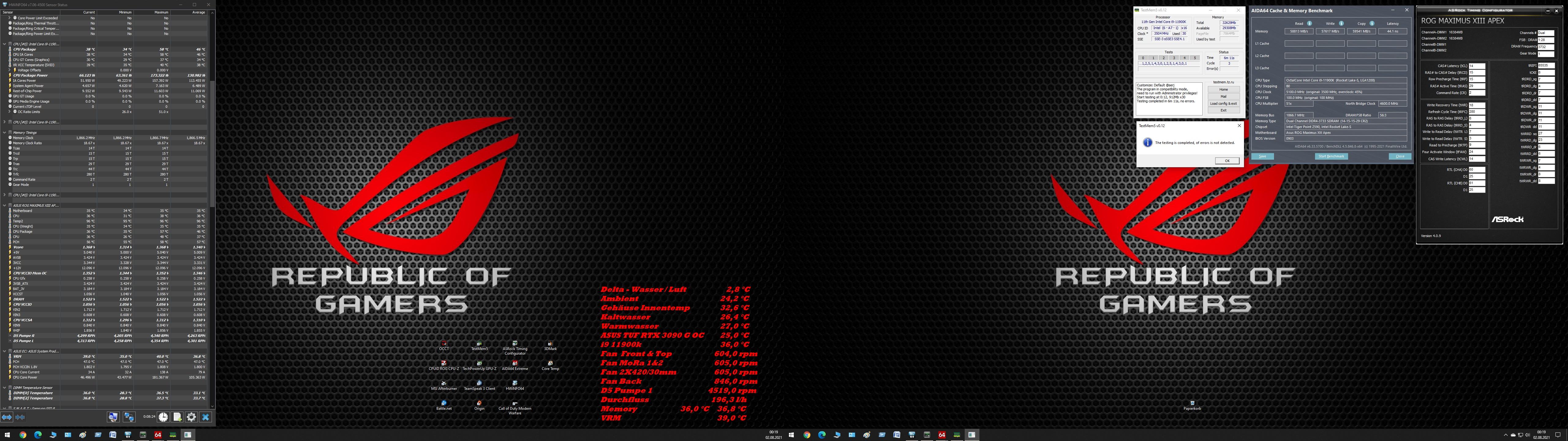Viewport: 1568px width, 441px height.
Task: Open the OCCT desktop shortcut
Action: pos(444,346)
